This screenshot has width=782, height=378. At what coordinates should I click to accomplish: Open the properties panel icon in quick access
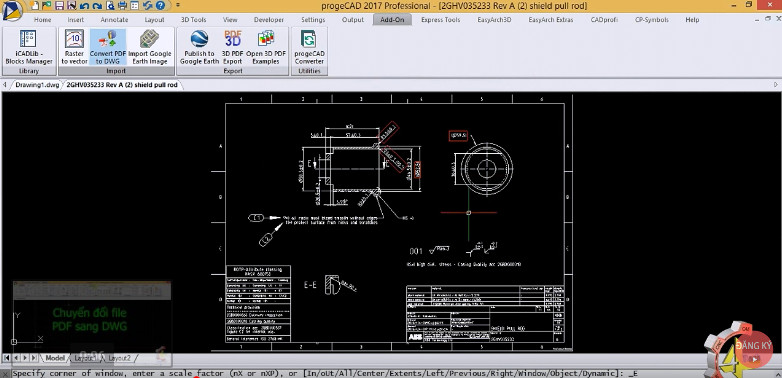pyautogui.click(x=135, y=5)
